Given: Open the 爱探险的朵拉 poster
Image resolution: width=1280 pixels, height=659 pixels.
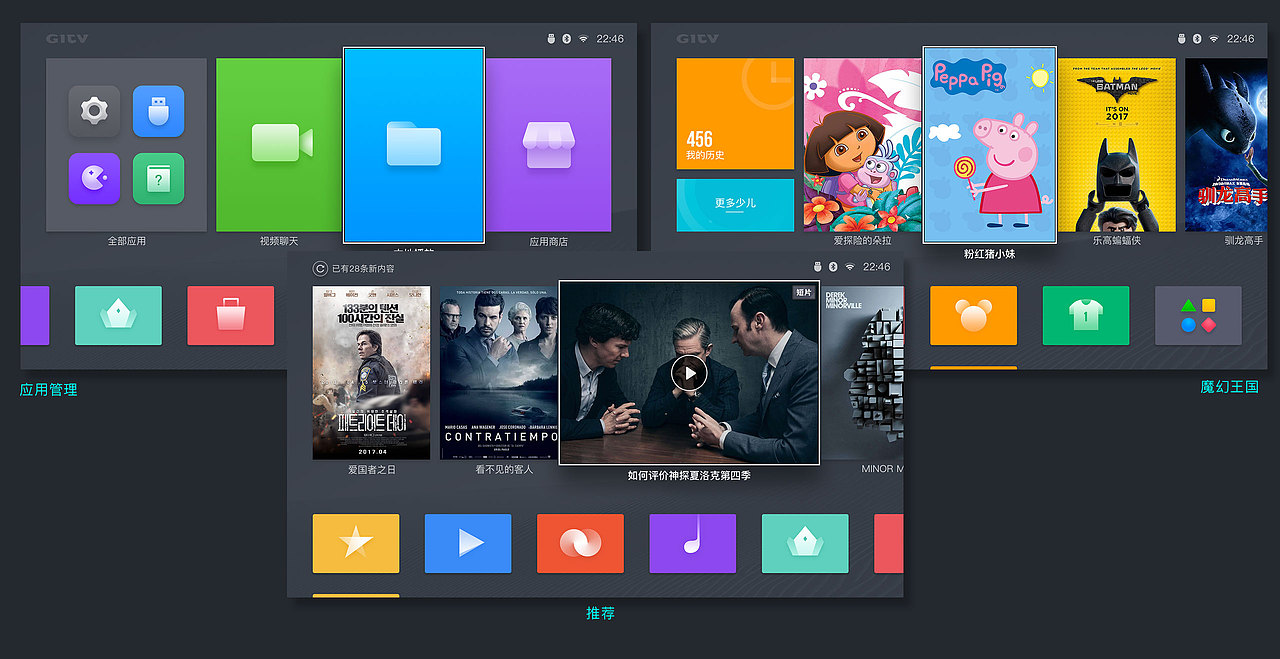Looking at the screenshot, I should 862,144.
